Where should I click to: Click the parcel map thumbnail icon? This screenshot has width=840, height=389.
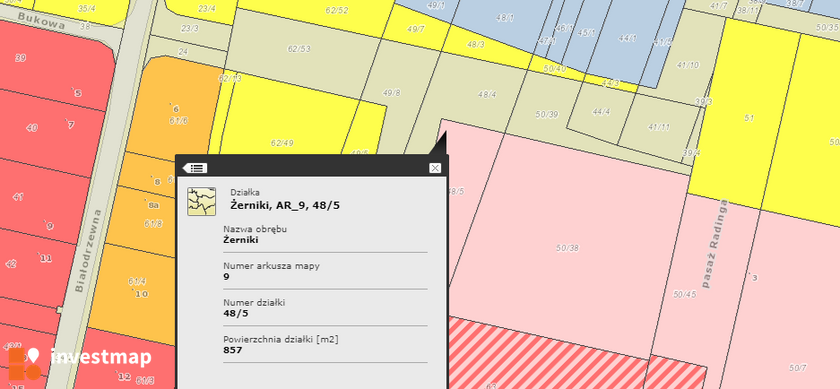point(201,201)
